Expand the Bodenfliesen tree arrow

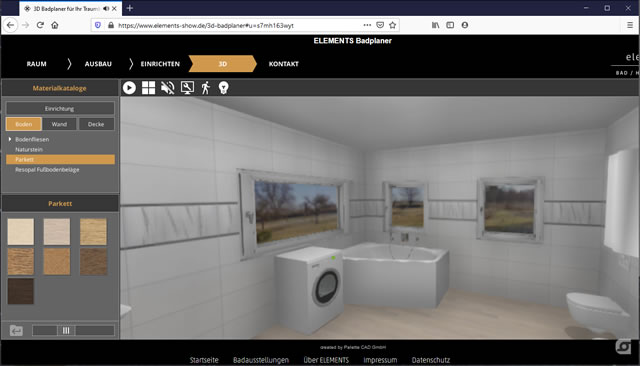point(10,139)
